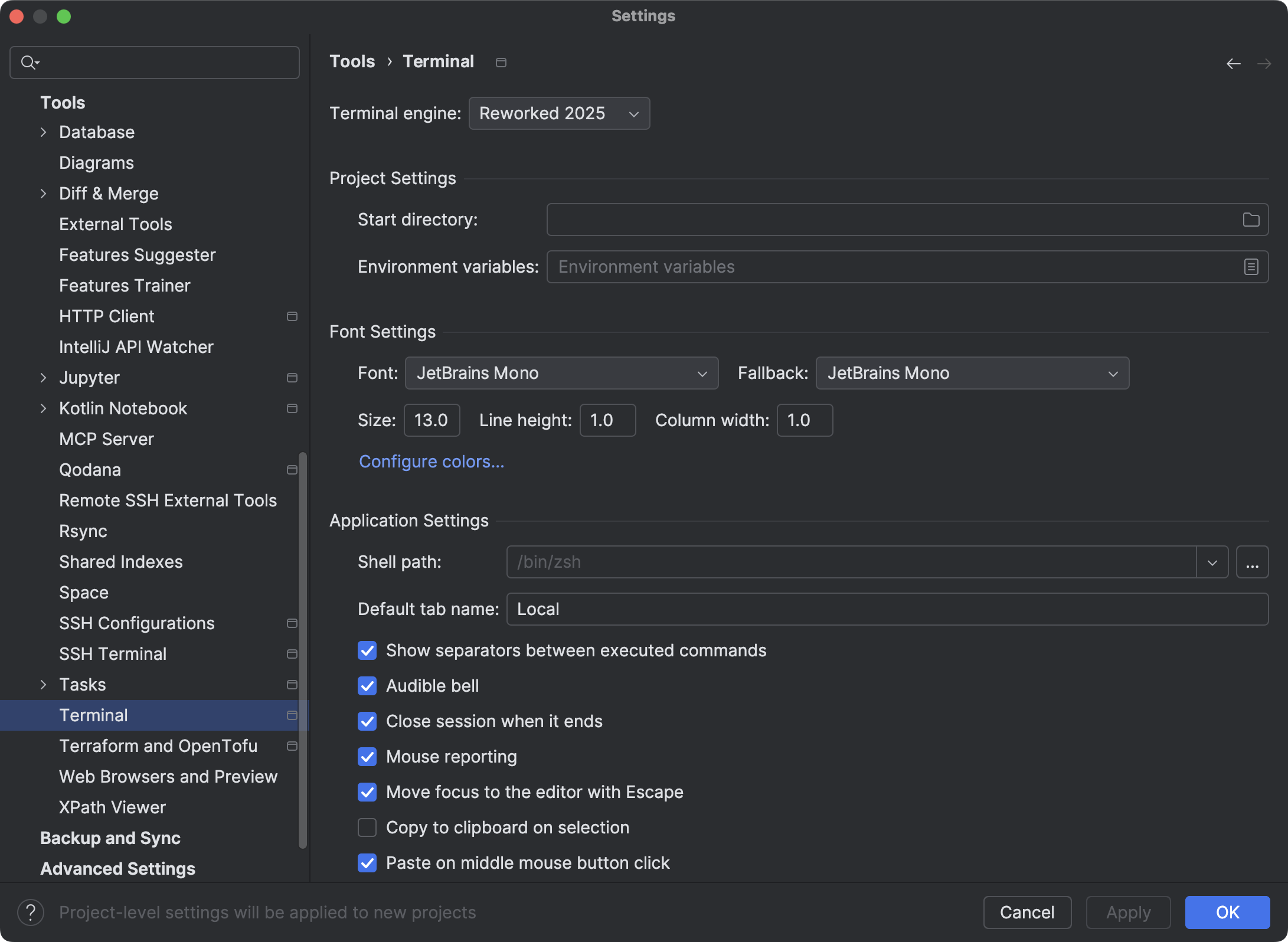1288x942 pixels.
Task: Click the search icon in the settings search bar
Action: point(29,61)
